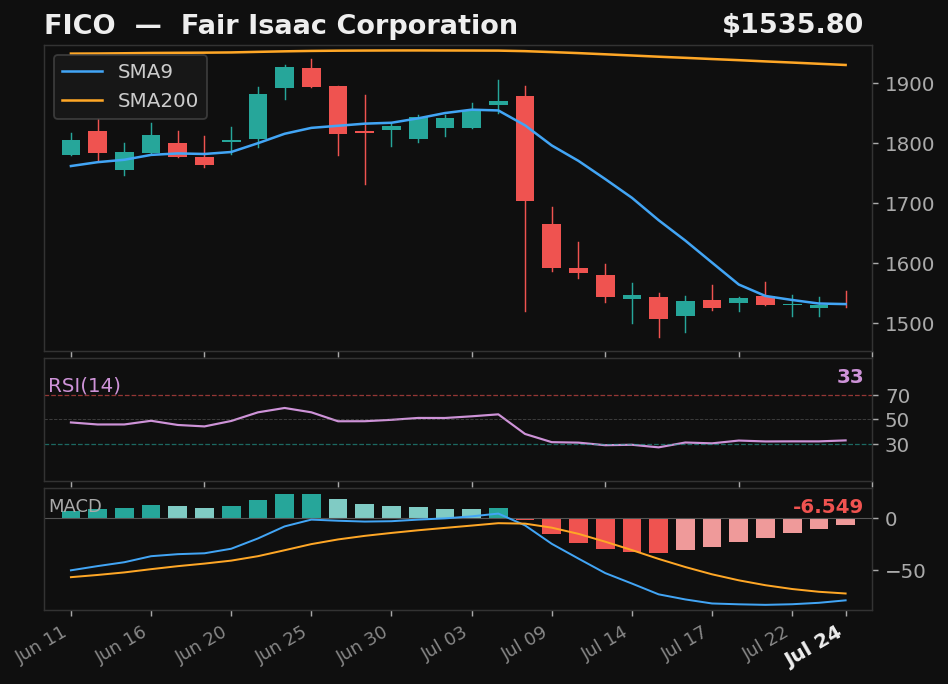The height and width of the screenshot is (684, 948).
Task: Click the 1800 price axis label
Action: click(x=909, y=144)
